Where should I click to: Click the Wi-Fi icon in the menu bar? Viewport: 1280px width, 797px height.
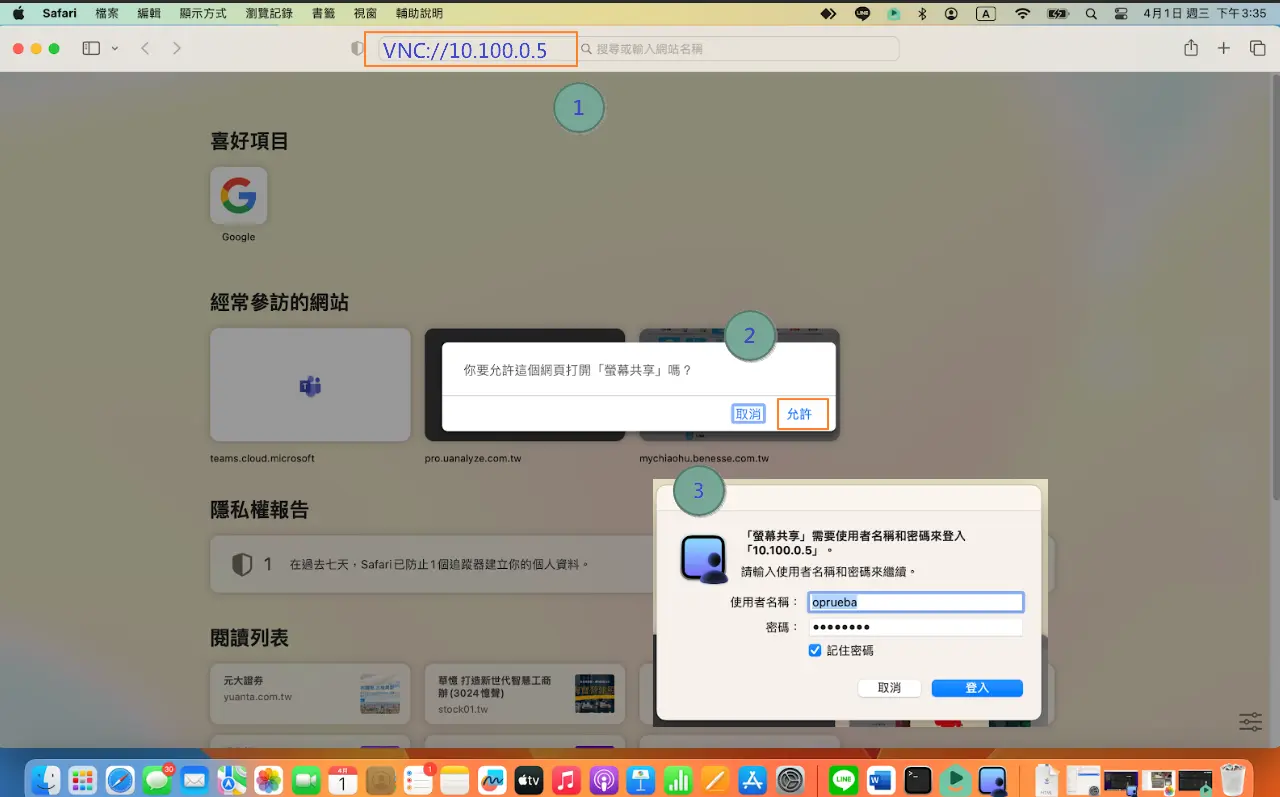[x=1022, y=13]
